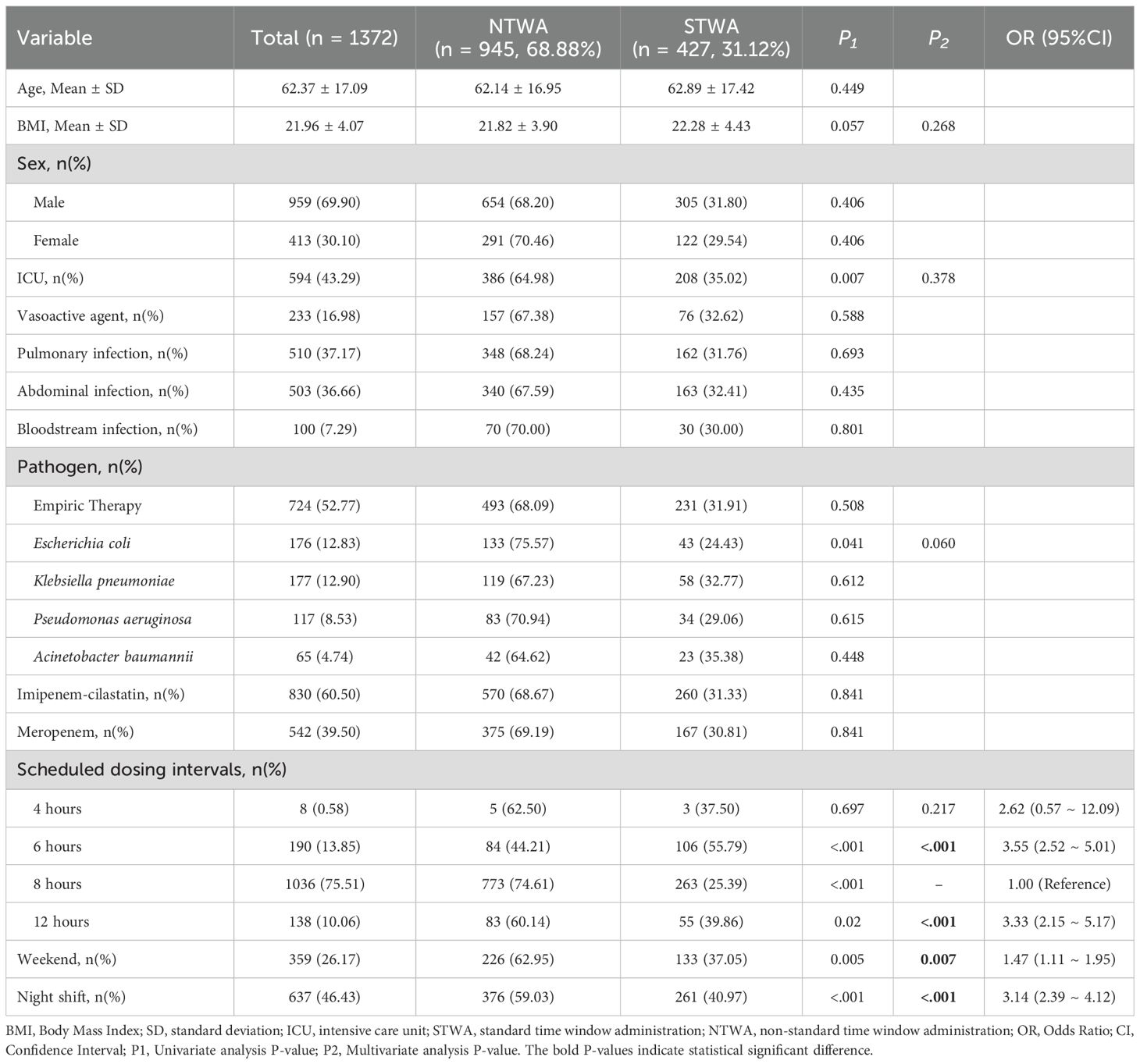The height and width of the screenshot is (1064, 1140).
Task: Select the 'Klebsiella pneumoniae' row label
Action: point(104,581)
